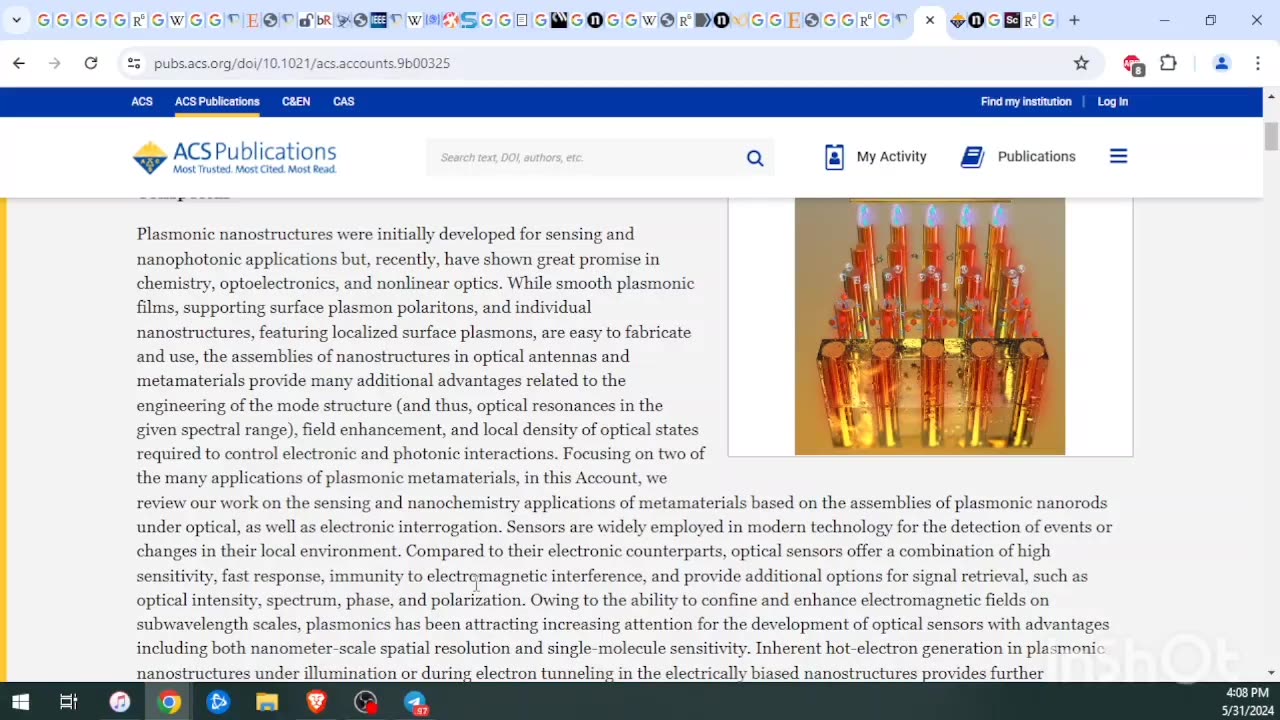Click the Log In link
The height and width of the screenshot is (720, 1280).
(1113, 102)
